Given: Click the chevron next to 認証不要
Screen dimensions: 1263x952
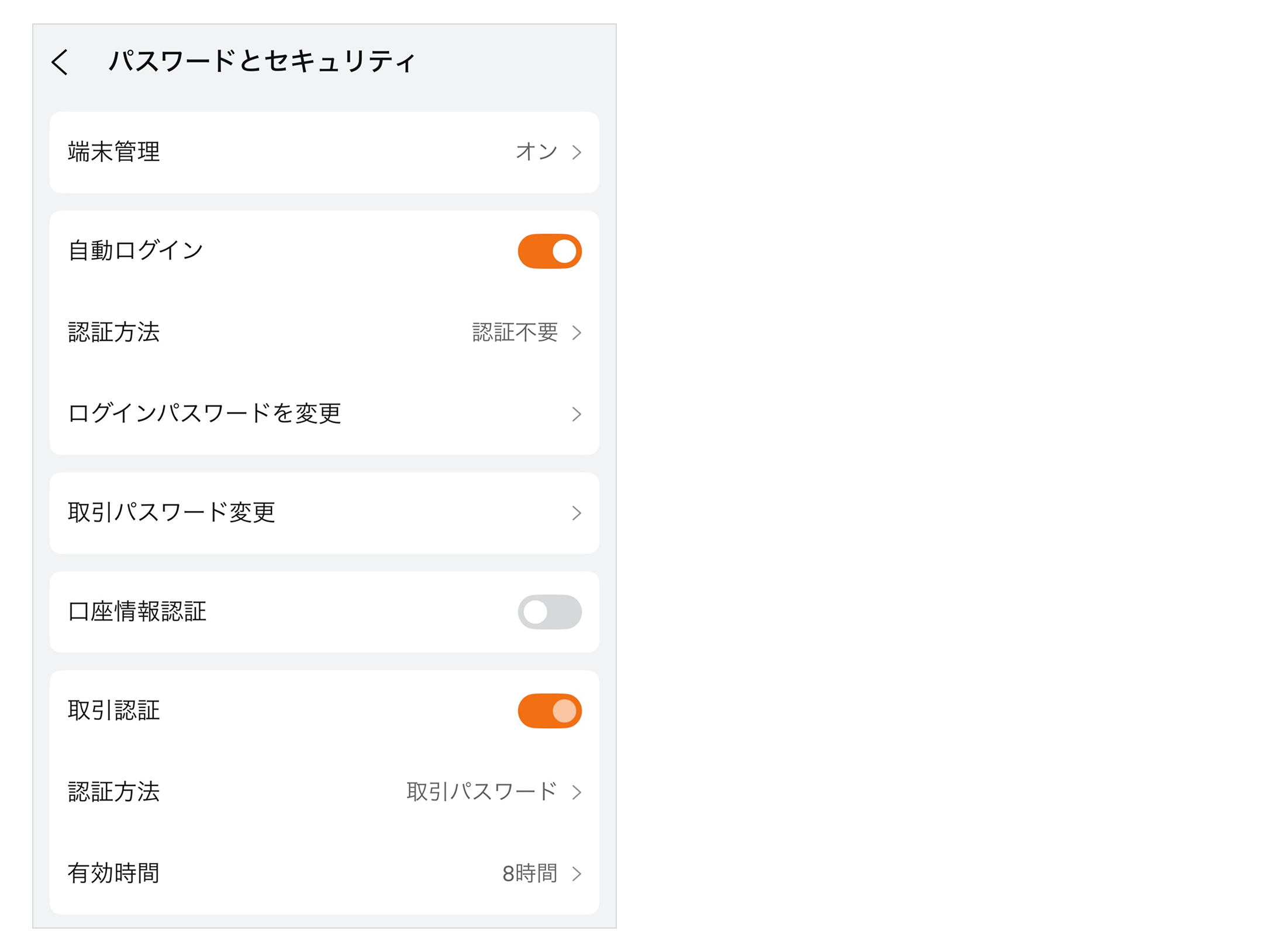Looking at the screenshot, I should [x=577, y=333].
